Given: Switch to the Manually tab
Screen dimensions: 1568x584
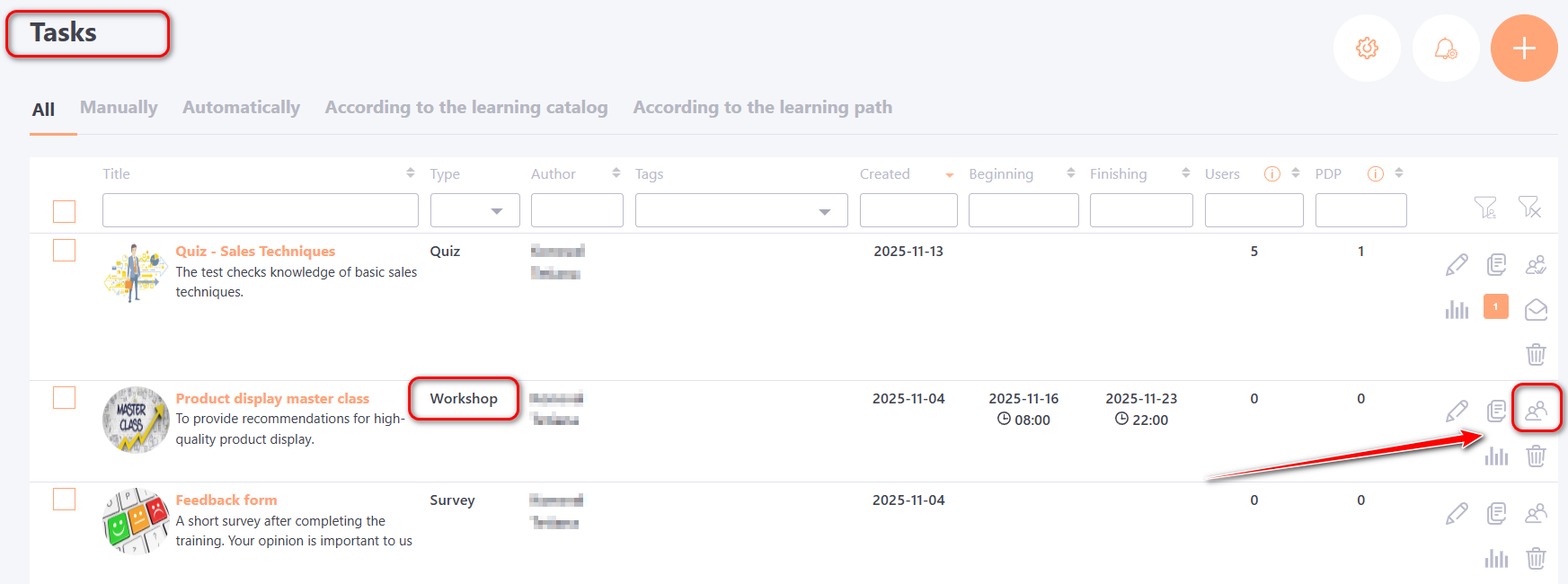Looking at the screenshot, I should pos(119,108).
